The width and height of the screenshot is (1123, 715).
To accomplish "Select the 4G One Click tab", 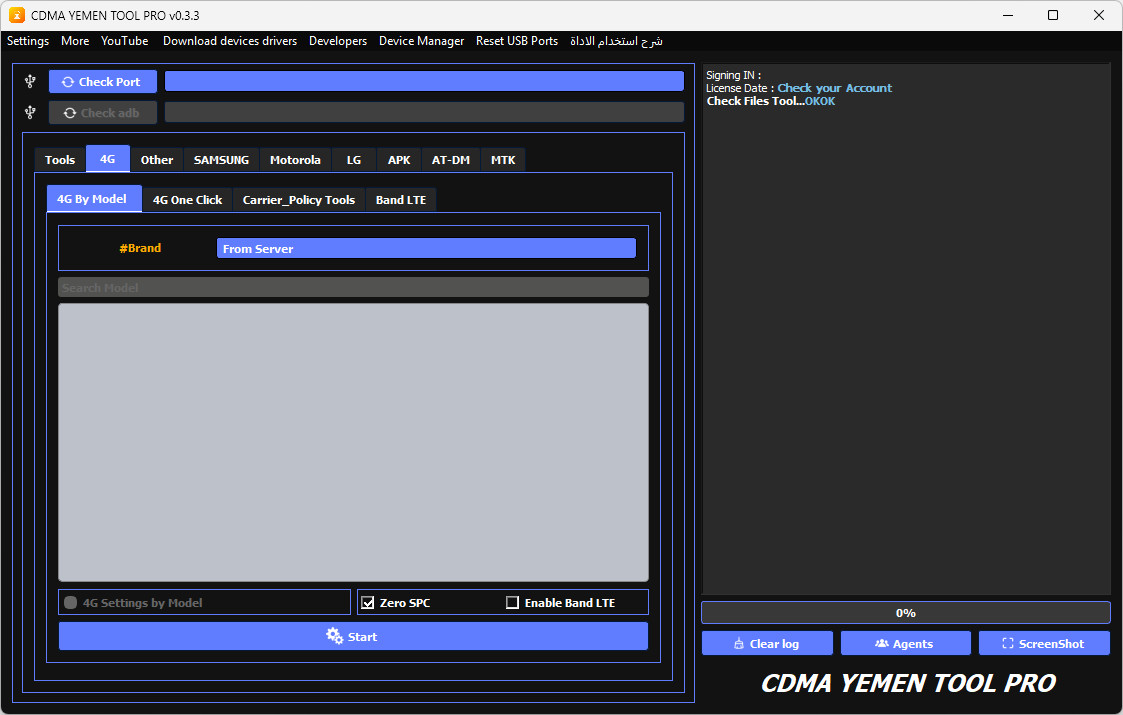I will click(x=187, y=200).
